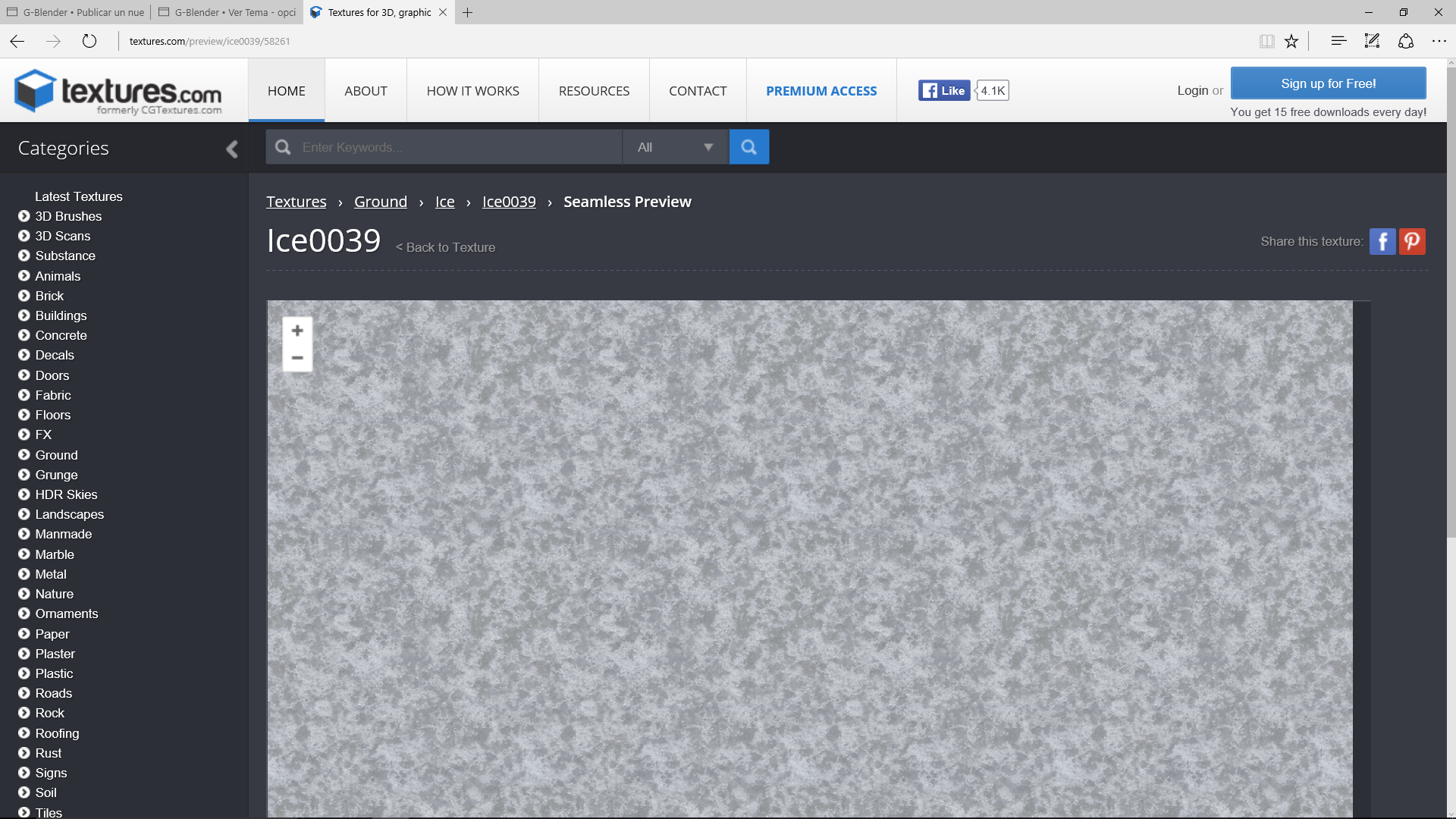
Task: Open the browser Hub icon
Action: pos(1338,42)
